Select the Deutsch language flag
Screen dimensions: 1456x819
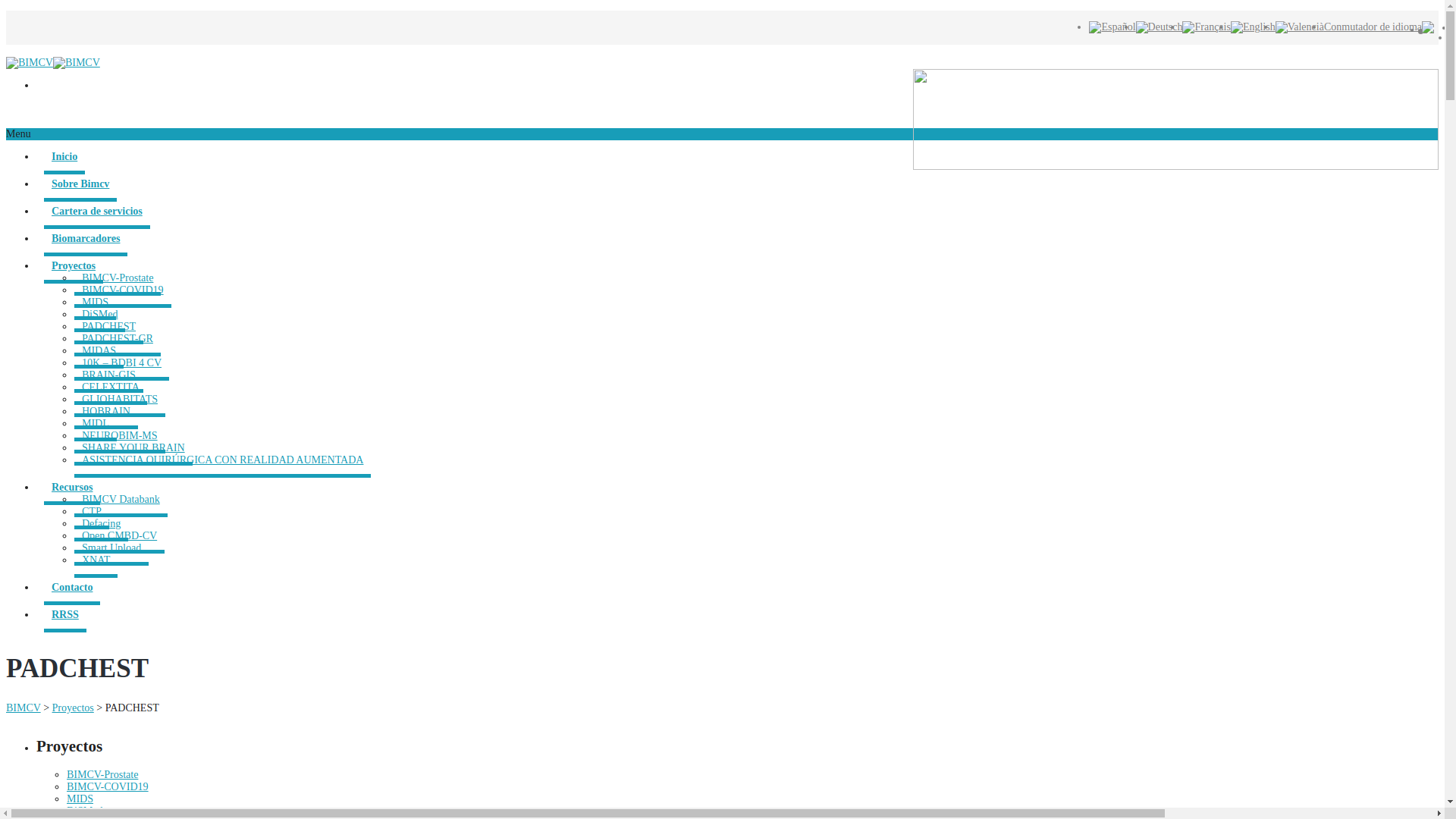click(x=1159, y=27)
